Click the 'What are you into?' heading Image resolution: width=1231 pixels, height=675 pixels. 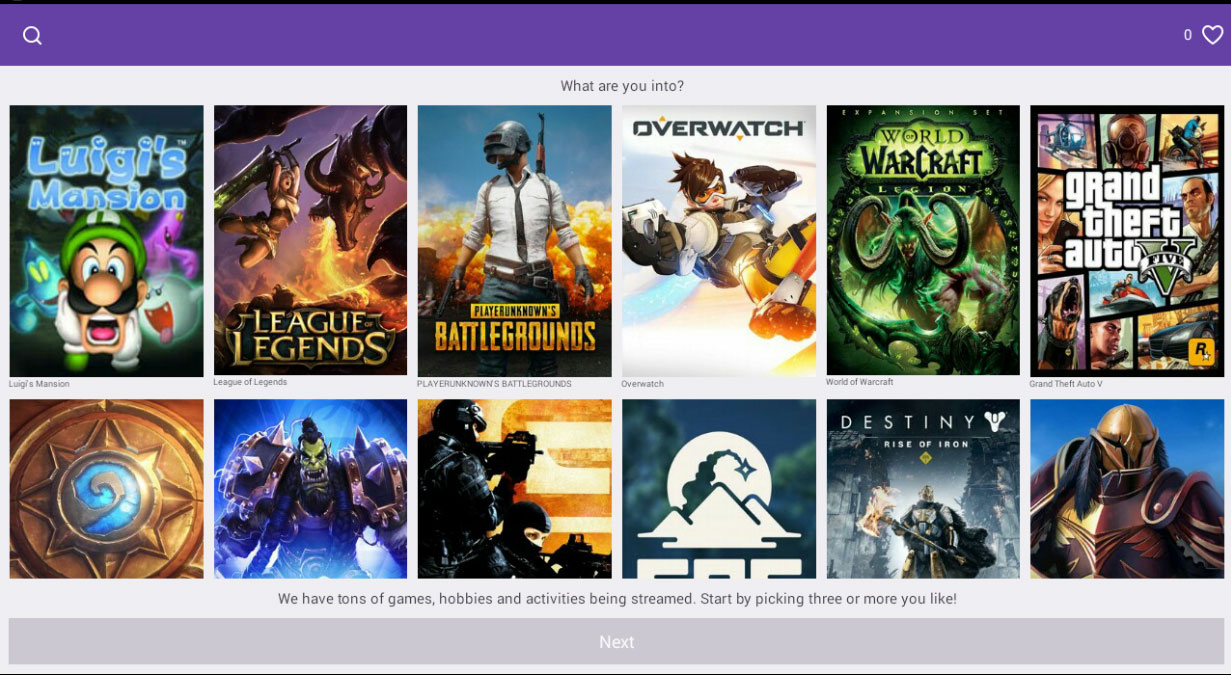(622, 86)
